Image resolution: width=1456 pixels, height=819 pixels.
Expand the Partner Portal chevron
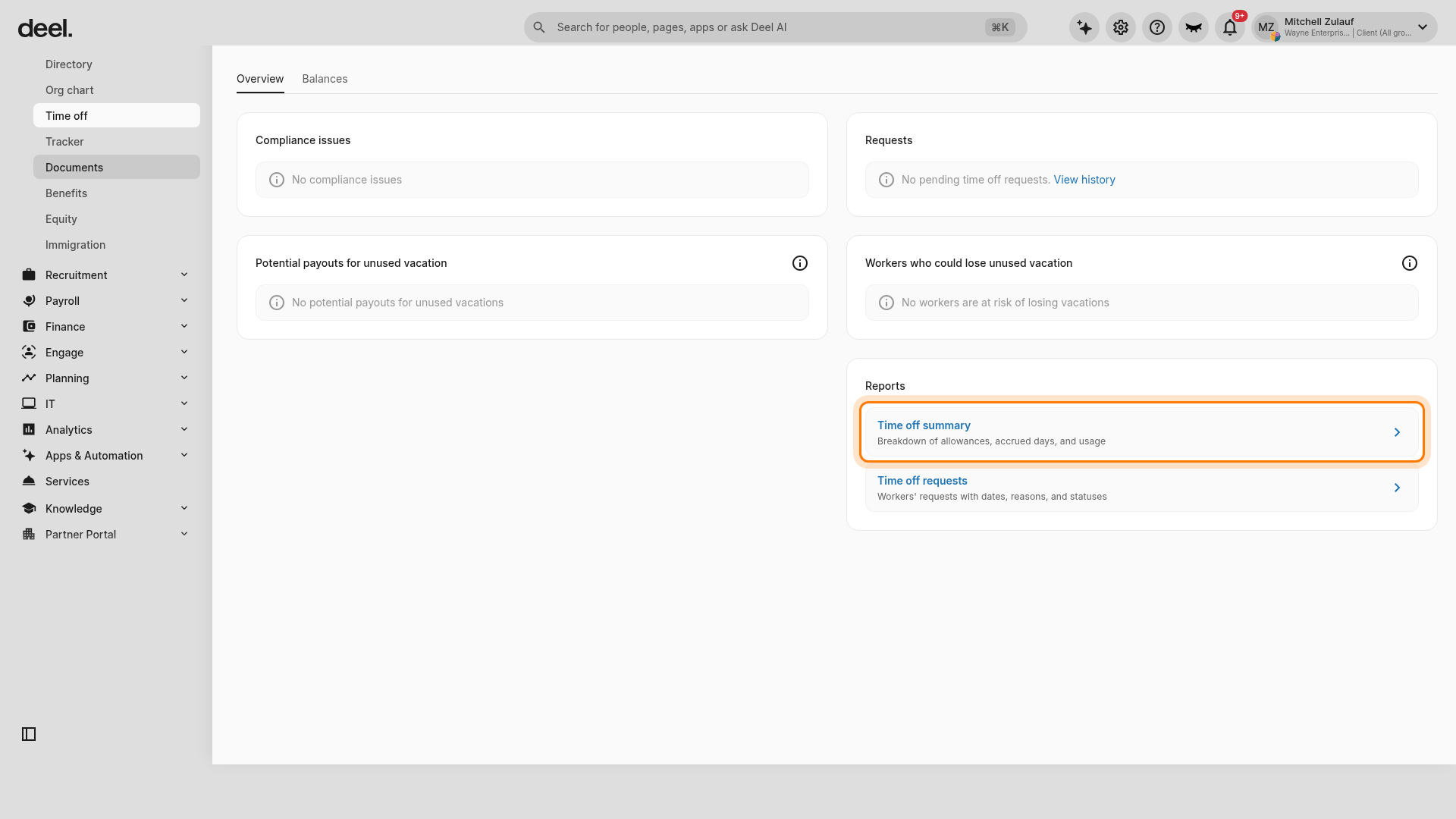[x=184, y=534]
